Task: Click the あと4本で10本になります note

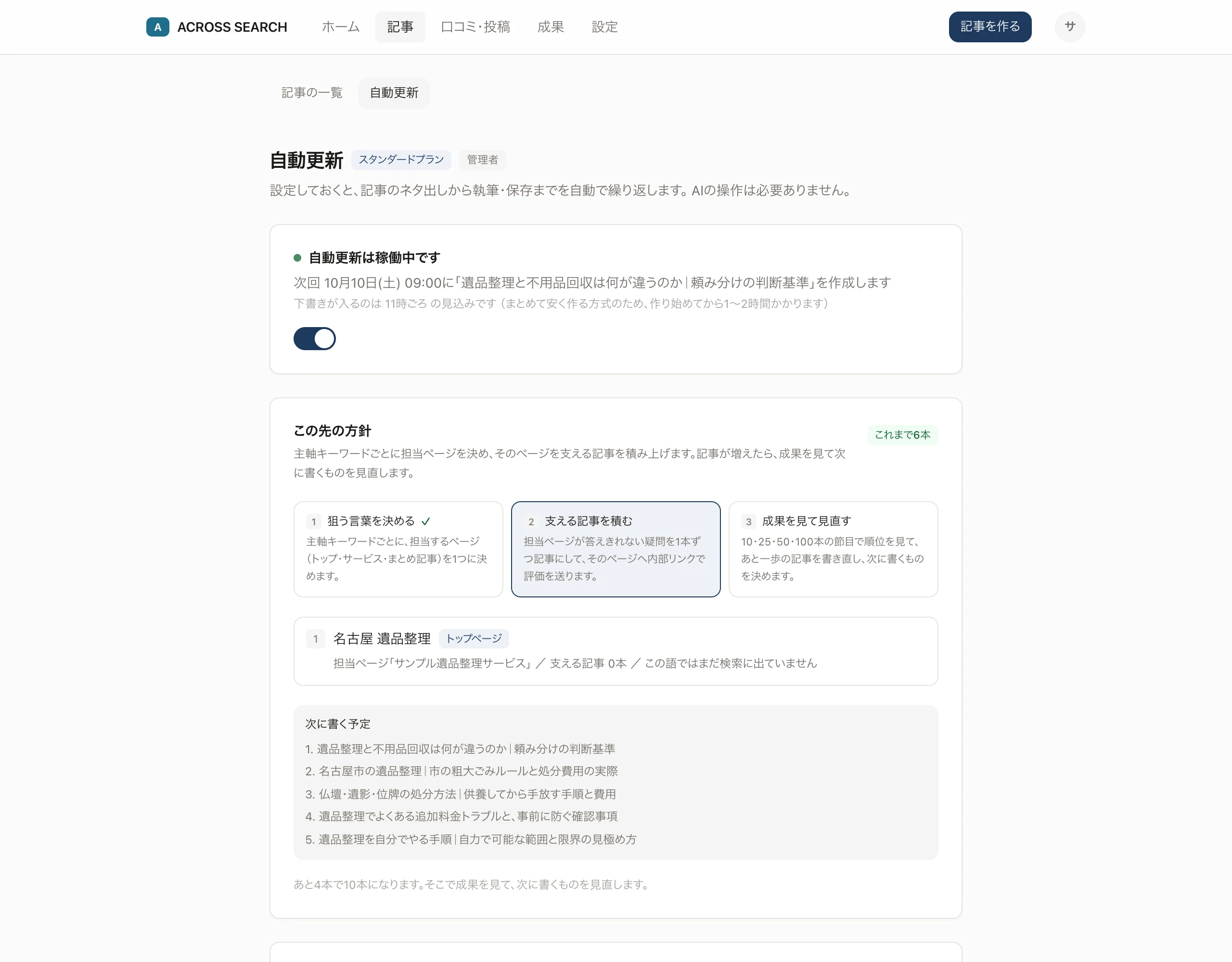Action: (472, 884)
